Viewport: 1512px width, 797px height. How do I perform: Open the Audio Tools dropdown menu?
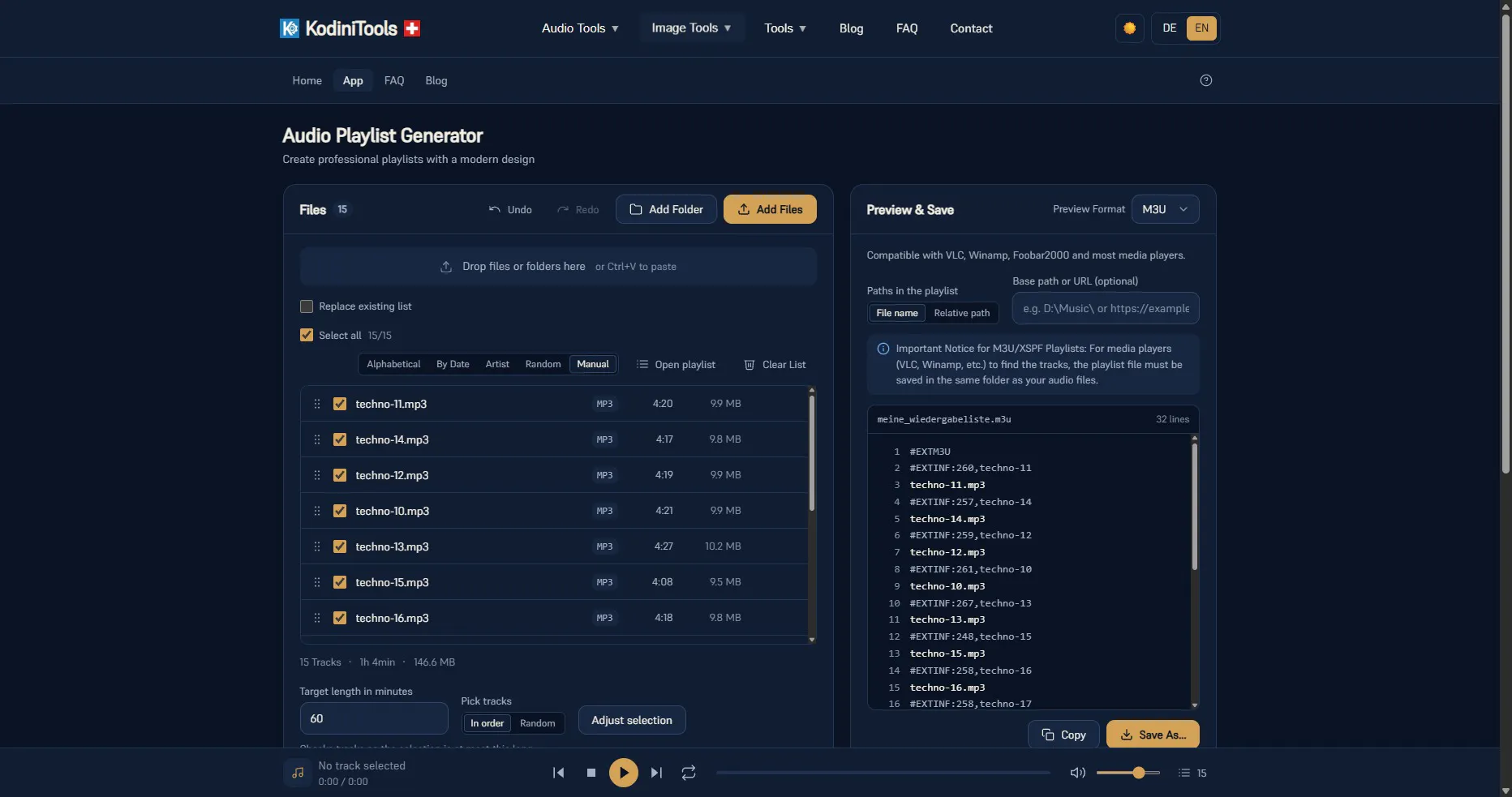coord(580,28)
